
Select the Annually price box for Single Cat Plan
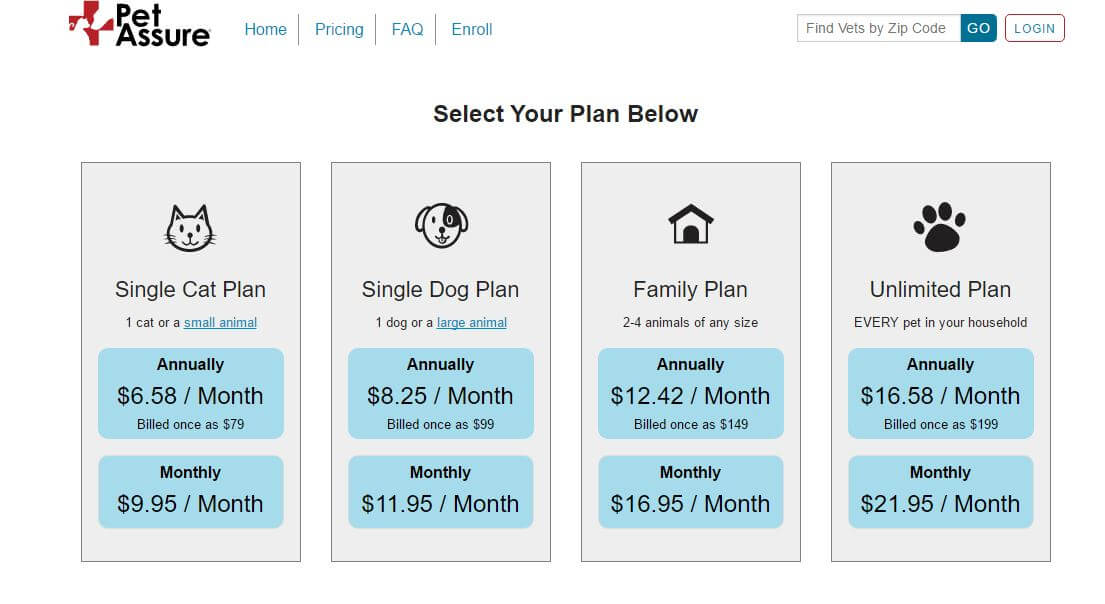(x=190, y=393)
